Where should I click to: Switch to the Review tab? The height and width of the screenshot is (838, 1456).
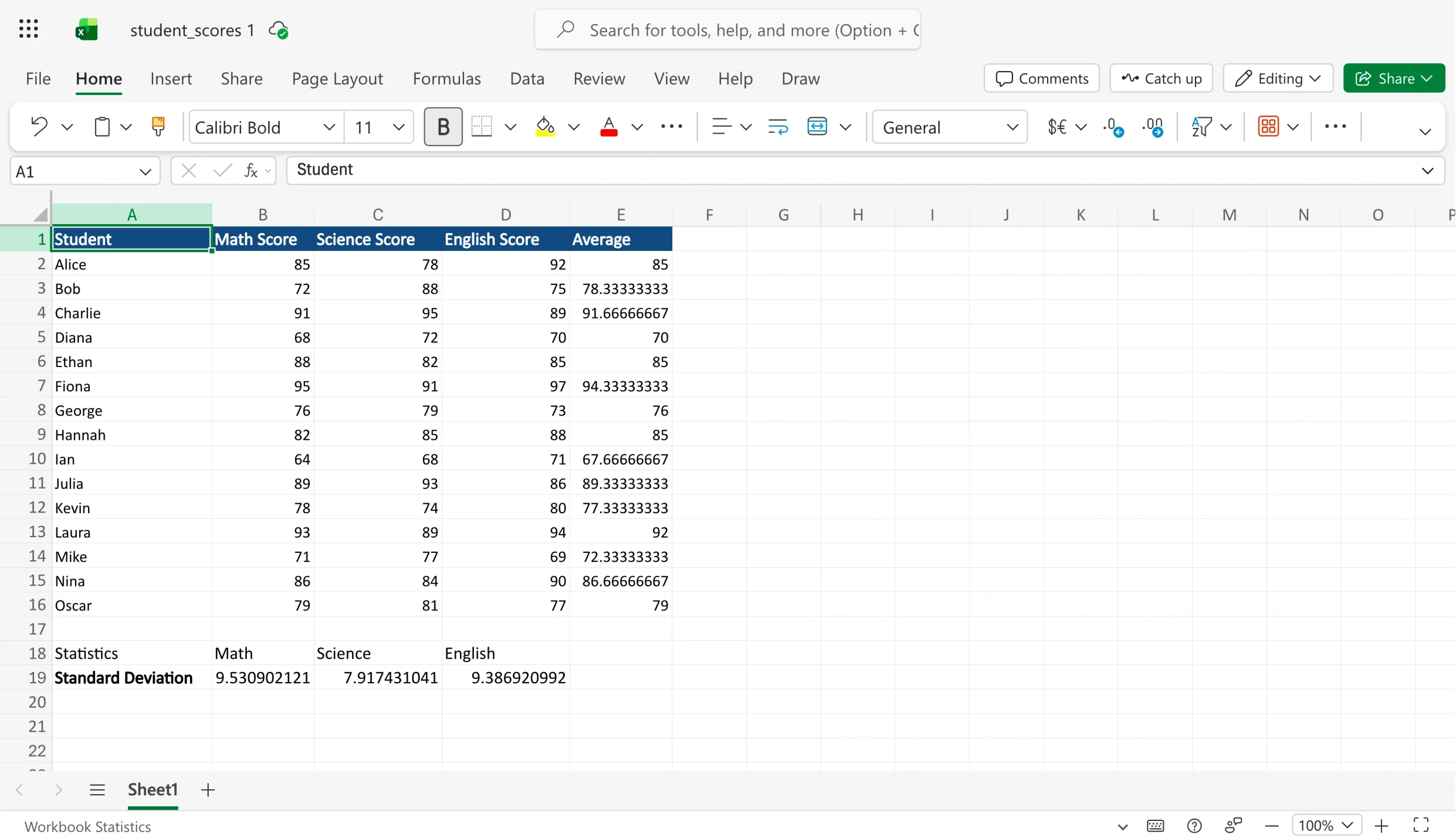click(x=599, y=79)
